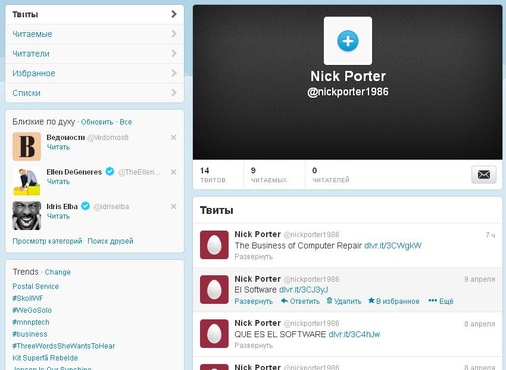Open Idris Elba profile picture
The height and width of the screenshot is (370, 506).
[x=27, y=216]
